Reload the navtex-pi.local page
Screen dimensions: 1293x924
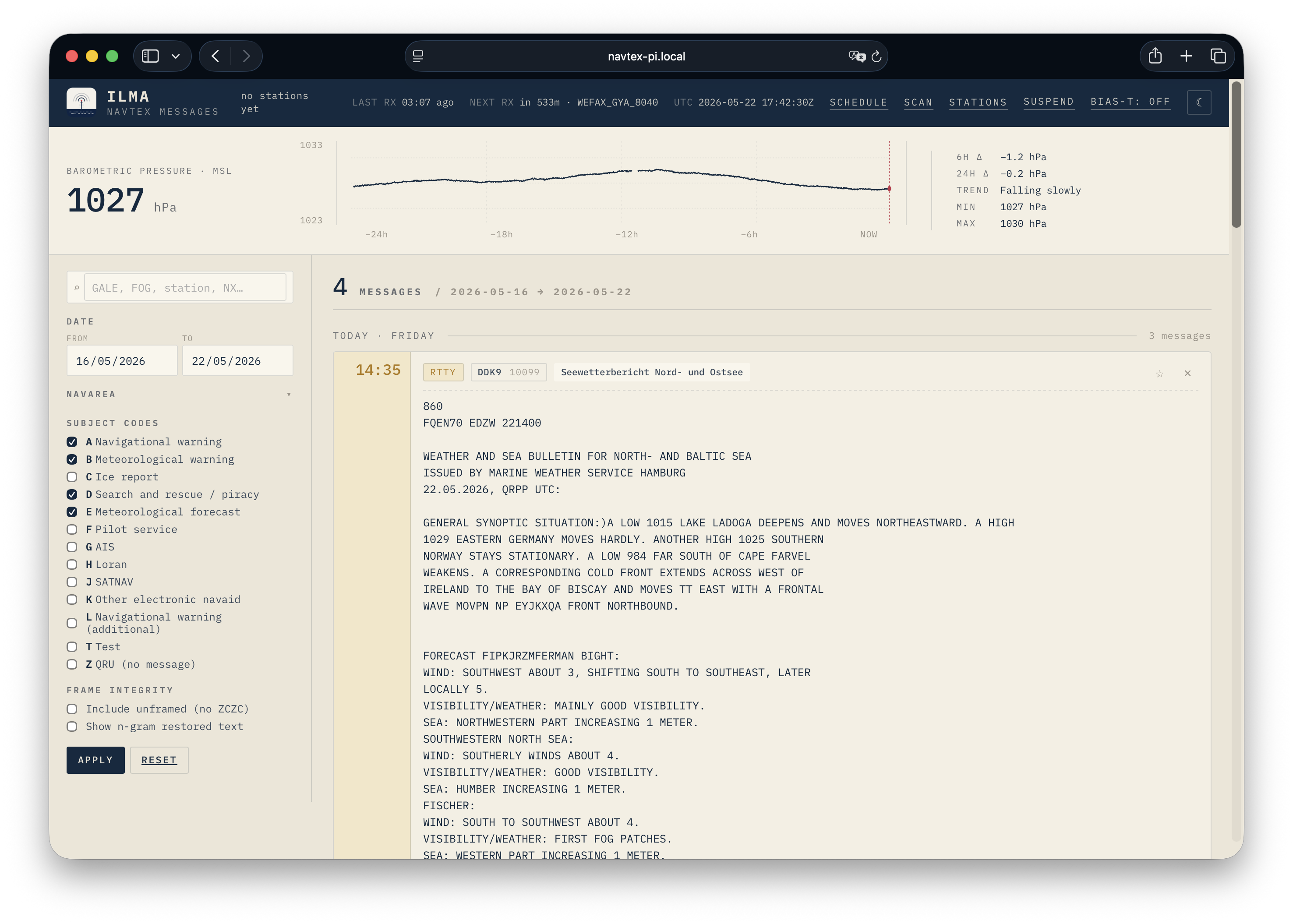click(876, 56)
